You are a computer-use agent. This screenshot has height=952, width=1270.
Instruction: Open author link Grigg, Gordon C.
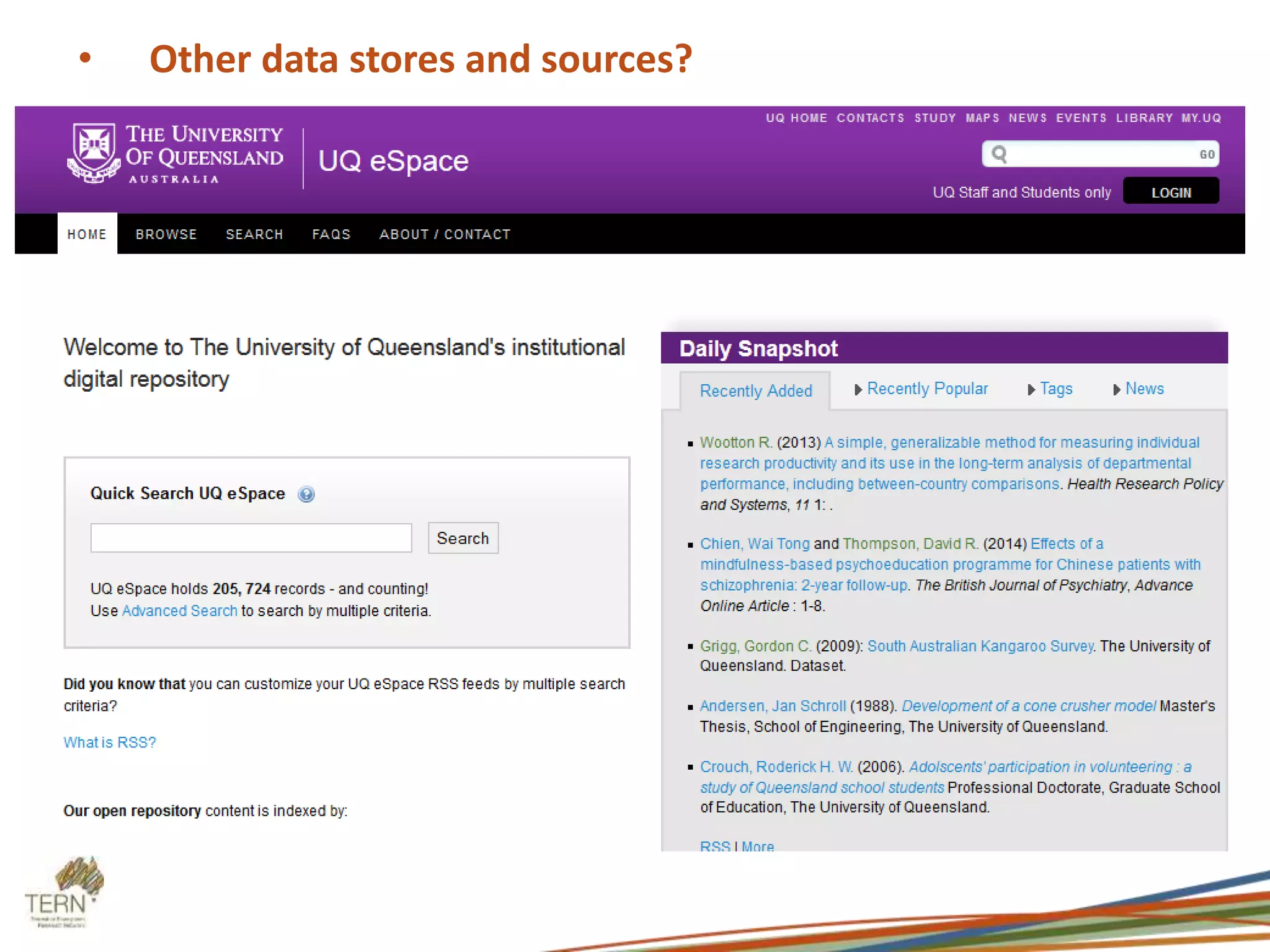755,646
